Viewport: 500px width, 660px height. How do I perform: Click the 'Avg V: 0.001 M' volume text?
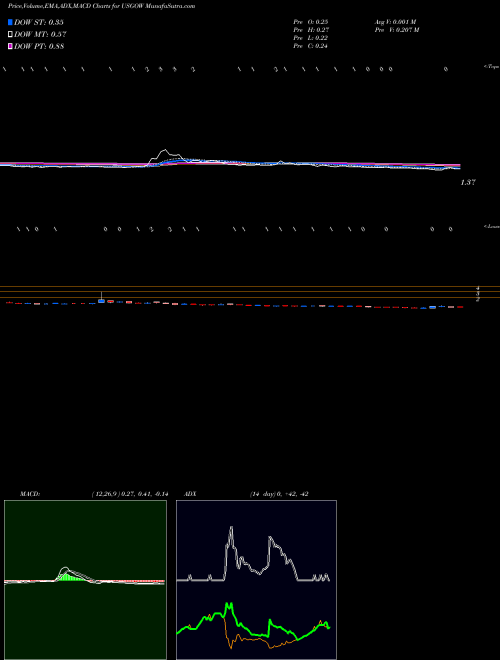click(395, 21)
